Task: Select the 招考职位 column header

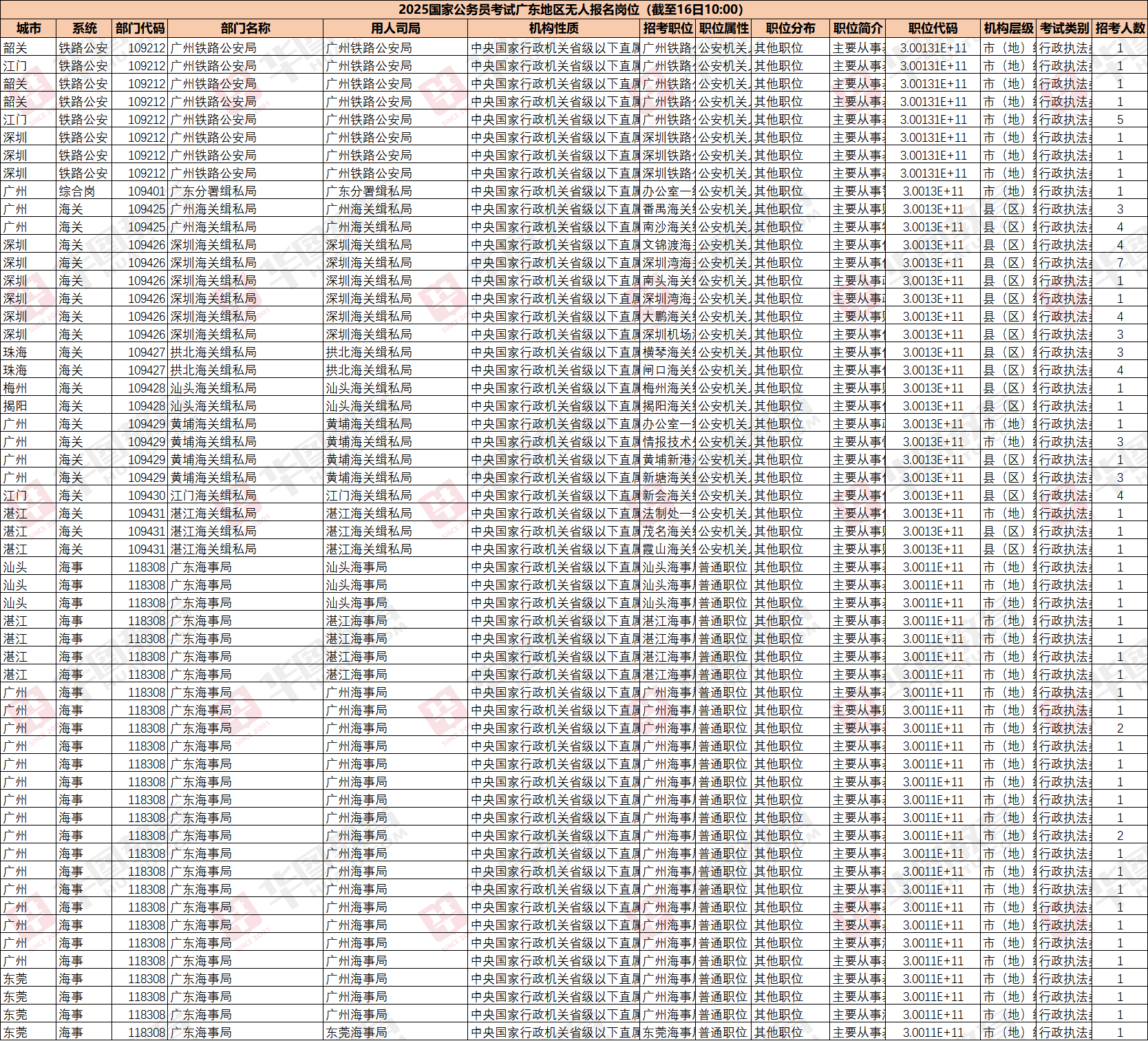Action: [x=668, y=28]
